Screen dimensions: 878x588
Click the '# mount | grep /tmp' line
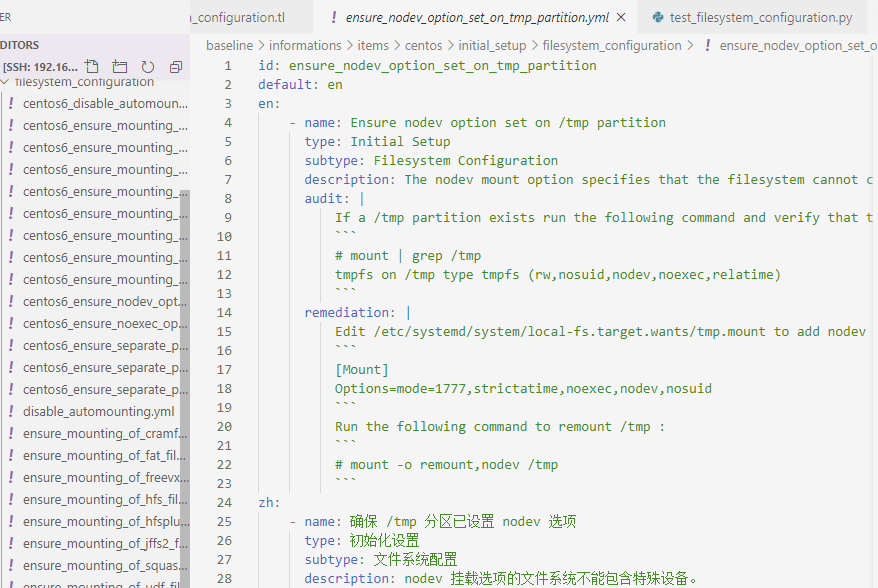point(408,256)
